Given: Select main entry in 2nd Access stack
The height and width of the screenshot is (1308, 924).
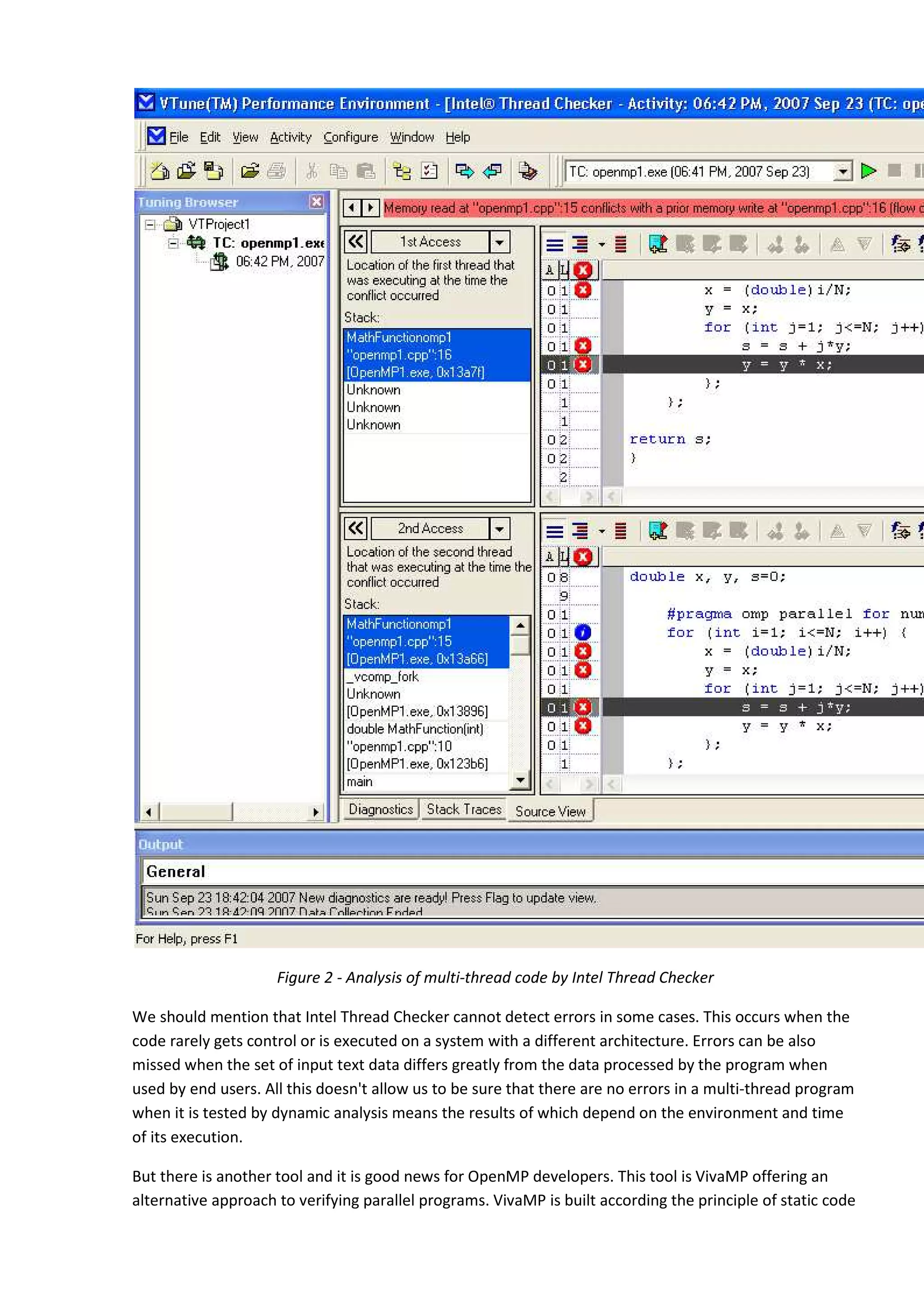Looking at the screenshot, I should pos(359,782).
